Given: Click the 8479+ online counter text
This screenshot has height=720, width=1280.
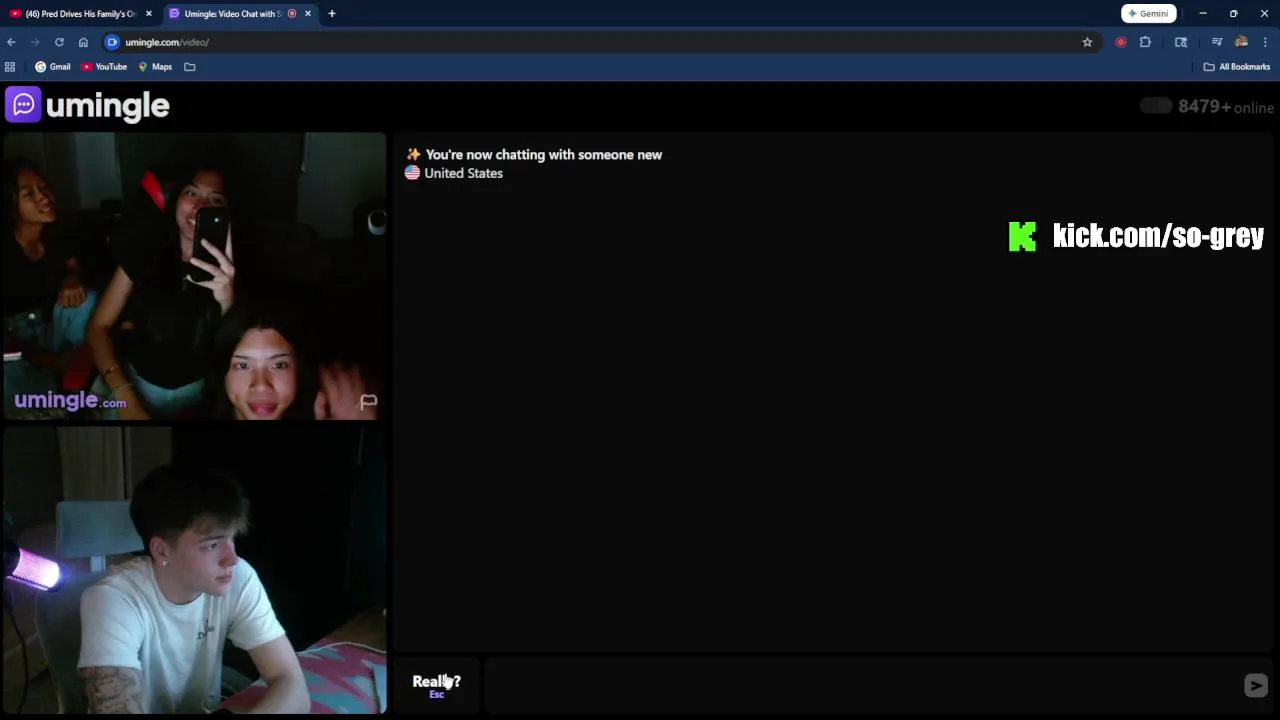Looking at the screenshot, I should tap(1226, 107).
